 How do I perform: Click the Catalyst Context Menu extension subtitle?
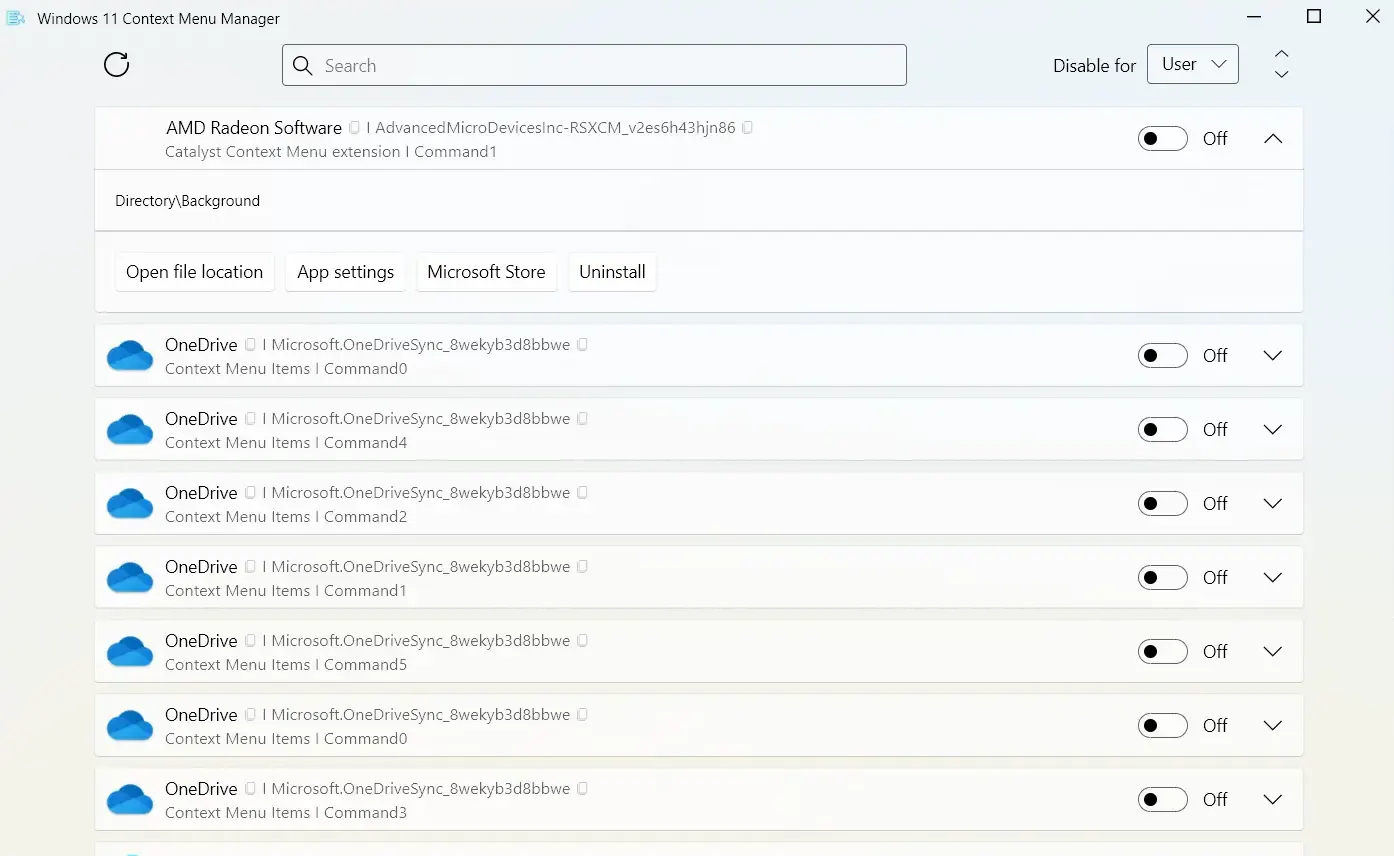(x=331, y=152)
